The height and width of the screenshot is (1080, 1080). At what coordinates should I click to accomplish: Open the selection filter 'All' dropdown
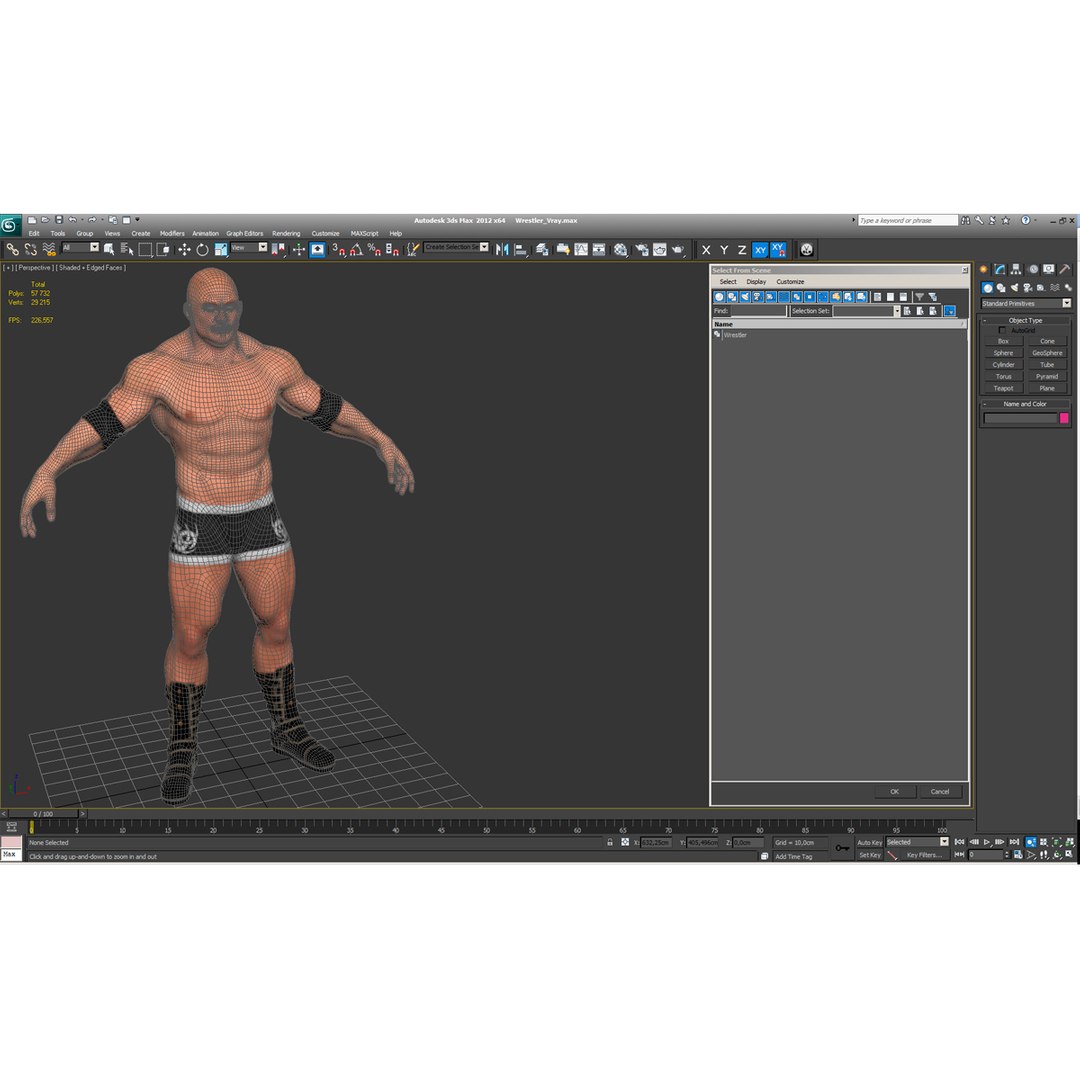pyautogui.click(x=80, y=247)
